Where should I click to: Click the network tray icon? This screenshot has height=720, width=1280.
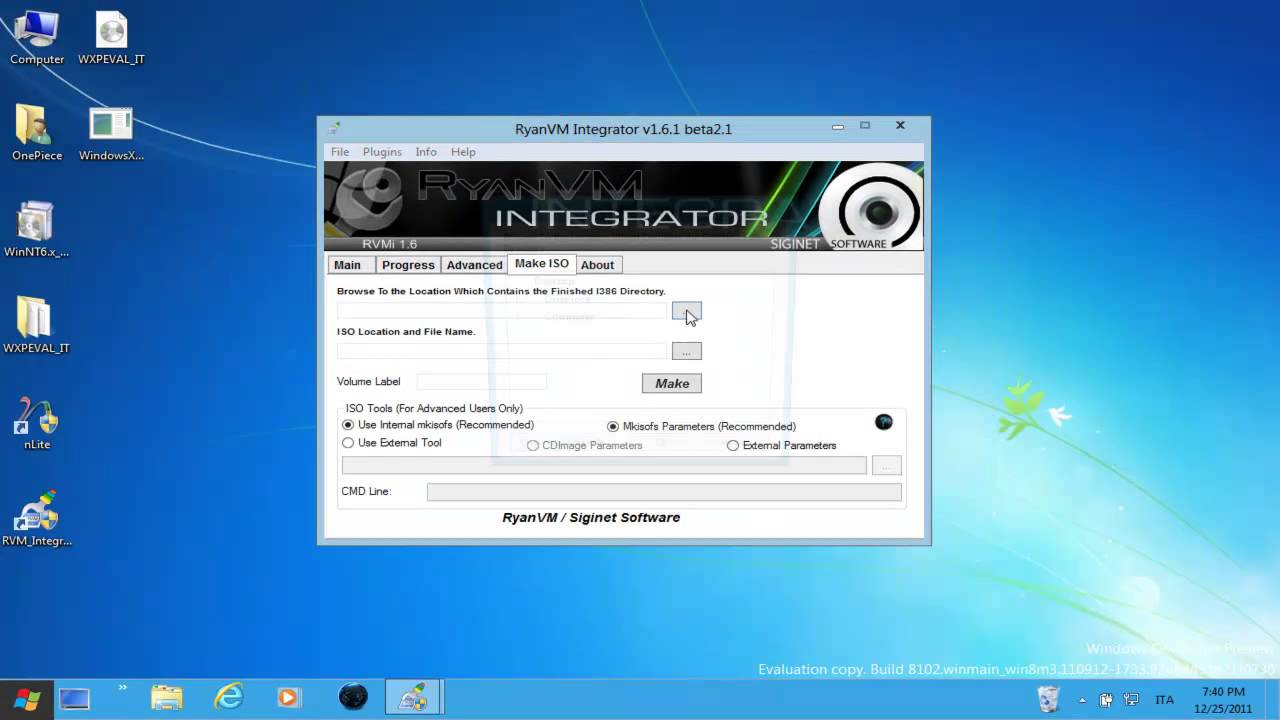[1131, 699]
